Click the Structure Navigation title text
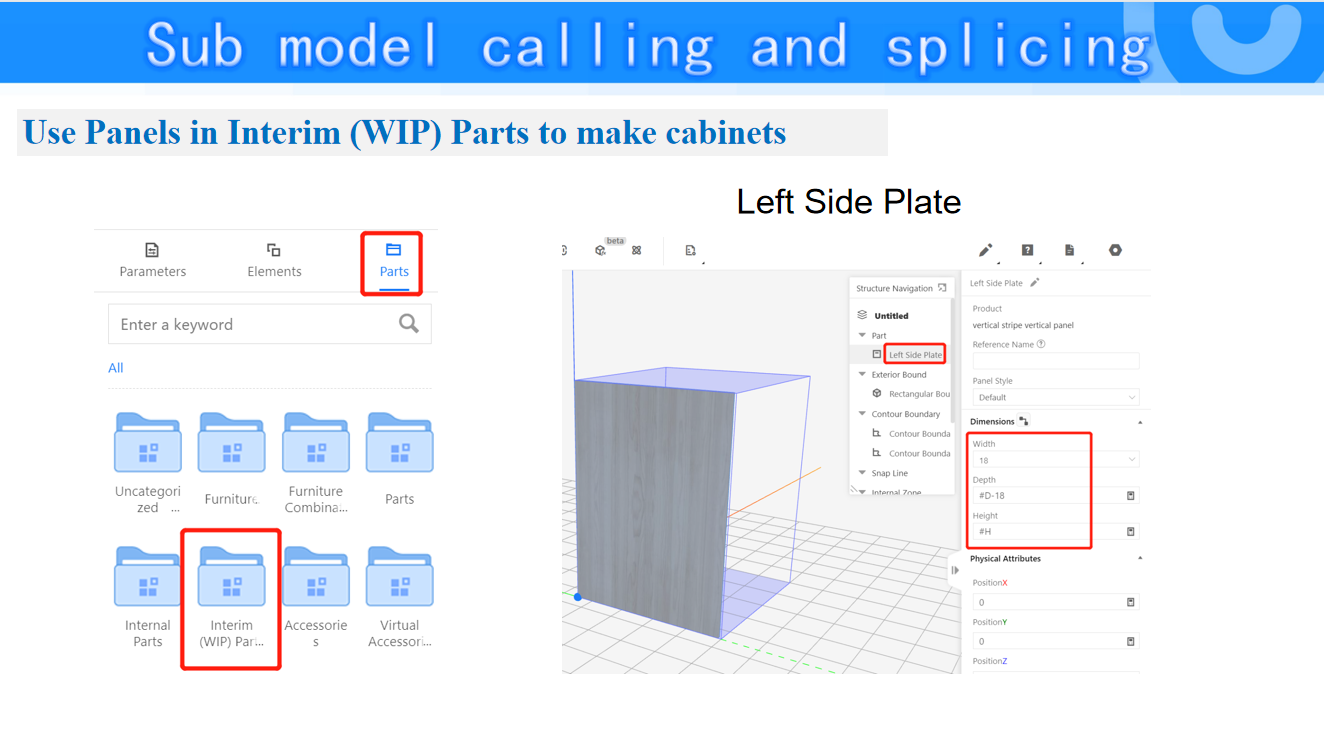This screenshot has width=1324, height=742. [x=894, y=288]
